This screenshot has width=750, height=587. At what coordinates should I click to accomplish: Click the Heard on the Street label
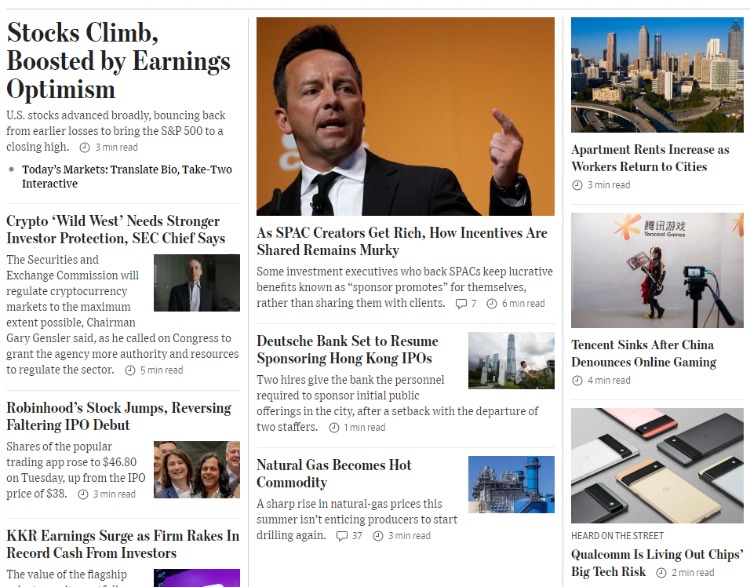tap(617, 535)
